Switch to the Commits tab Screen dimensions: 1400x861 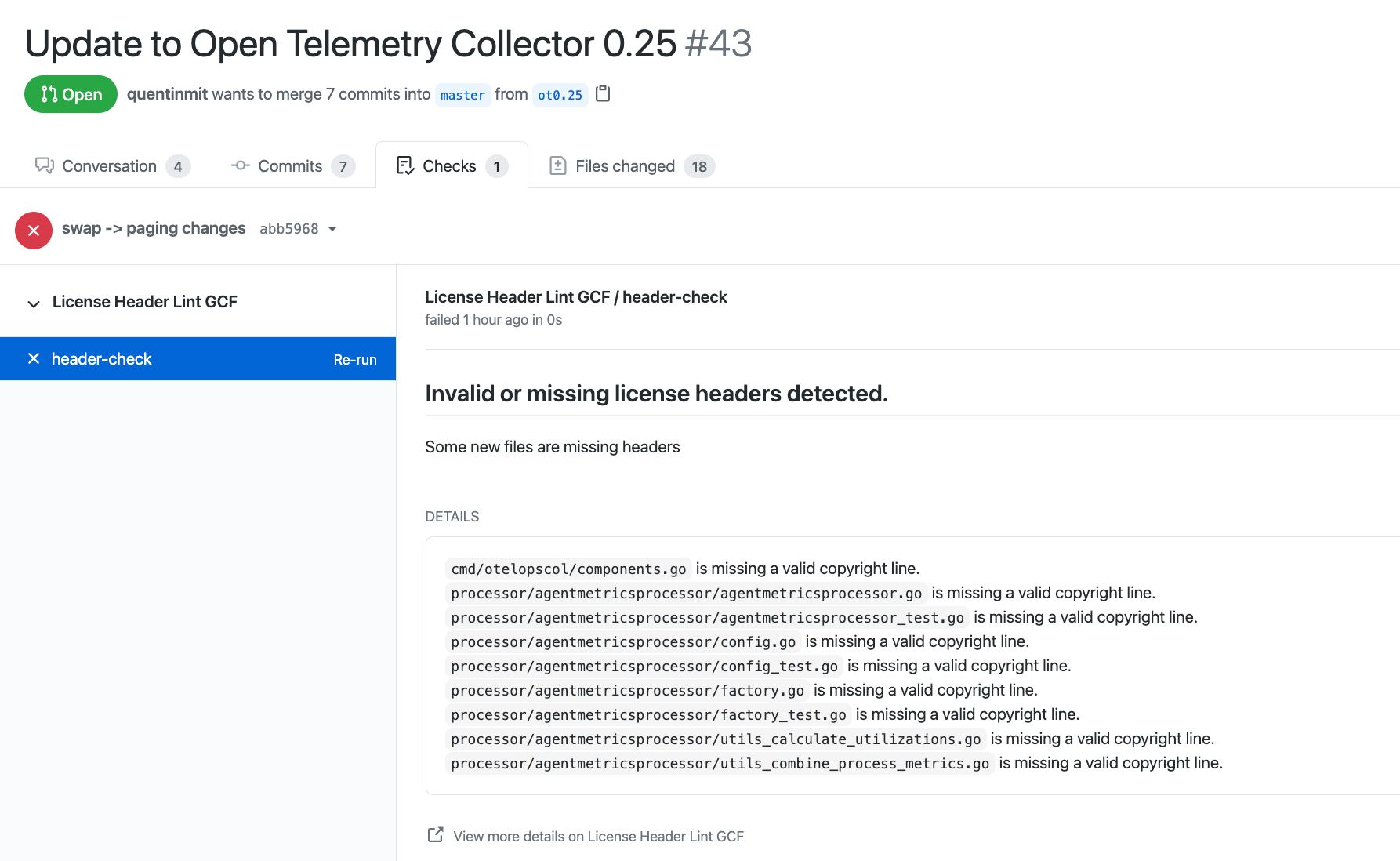pos(289,165)
